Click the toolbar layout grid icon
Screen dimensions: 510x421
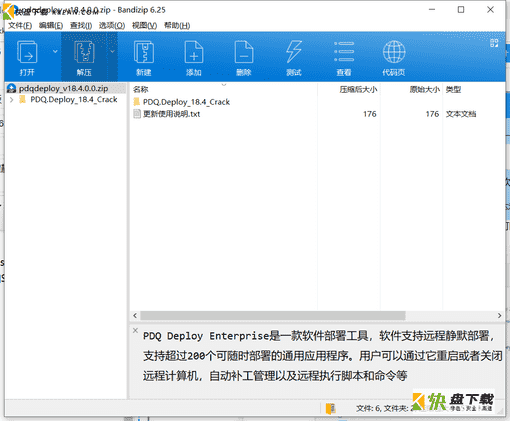[x=494, y=43]
